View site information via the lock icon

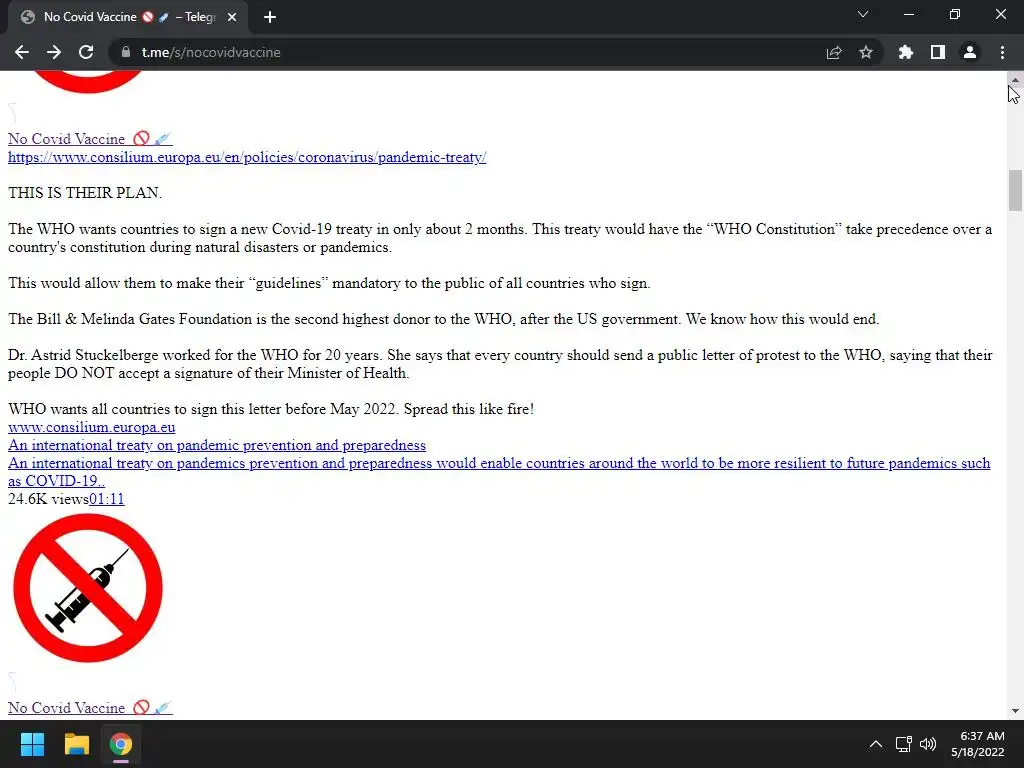coord(126,52)
